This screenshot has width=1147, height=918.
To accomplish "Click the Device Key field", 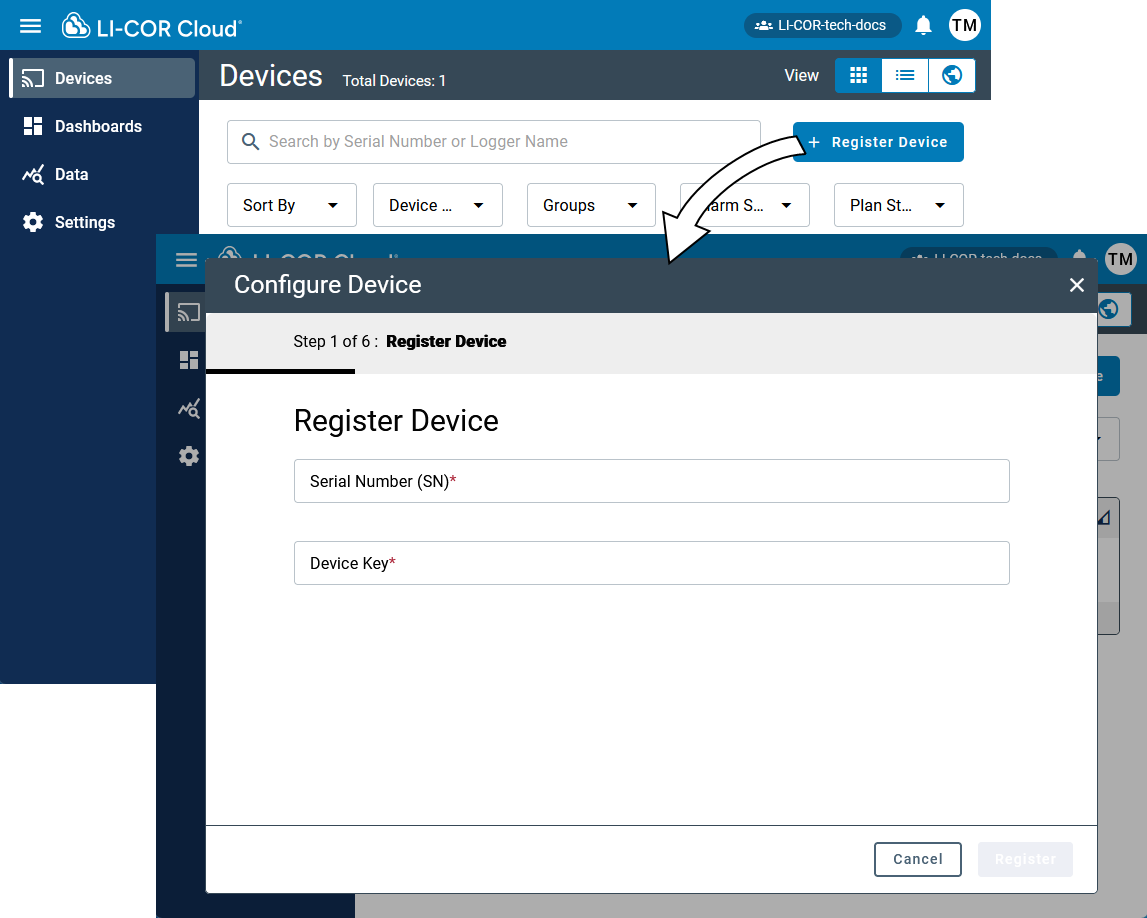I will point(651,563).
